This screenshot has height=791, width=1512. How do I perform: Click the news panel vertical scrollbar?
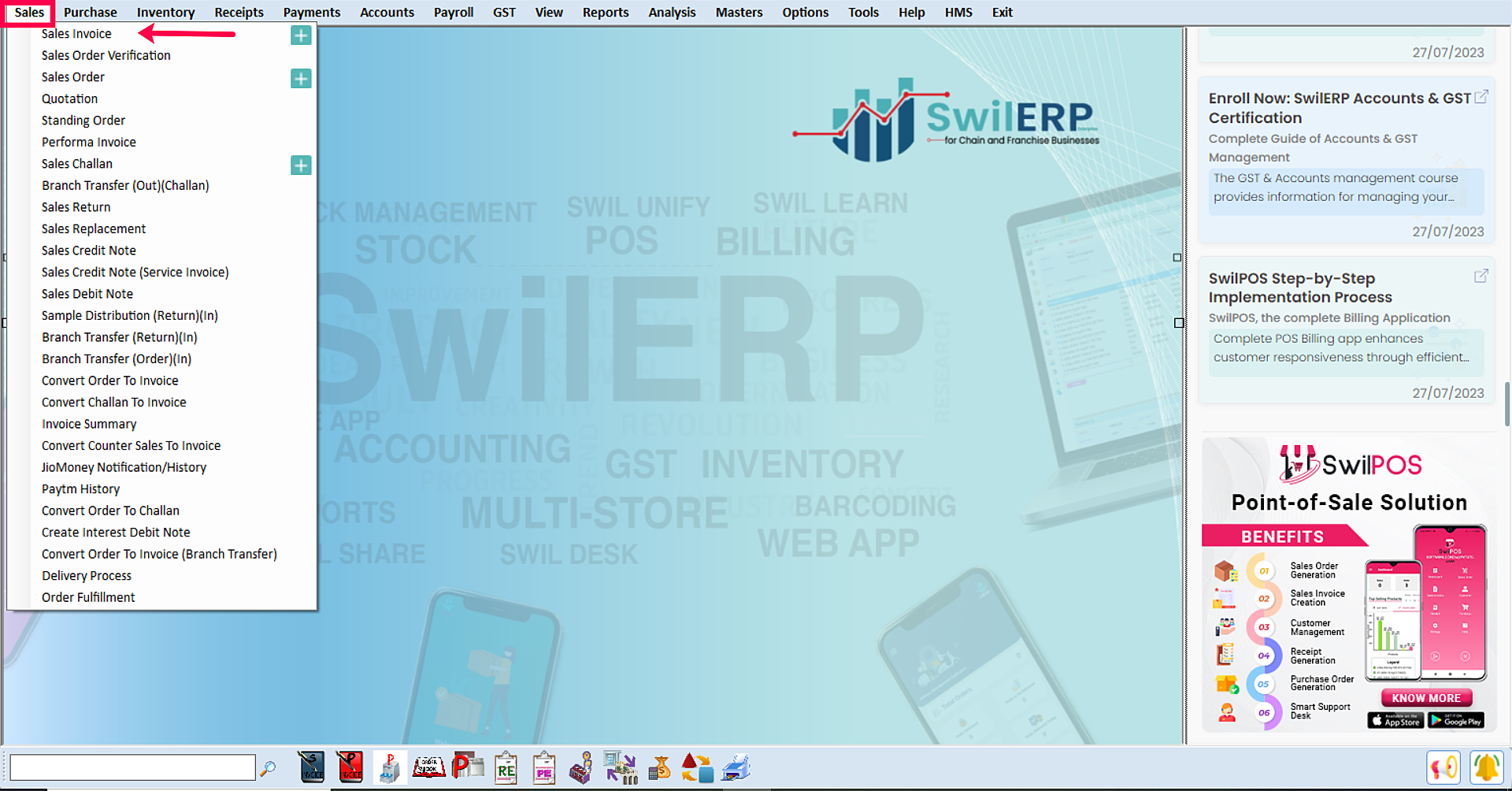click(1507, 404)
